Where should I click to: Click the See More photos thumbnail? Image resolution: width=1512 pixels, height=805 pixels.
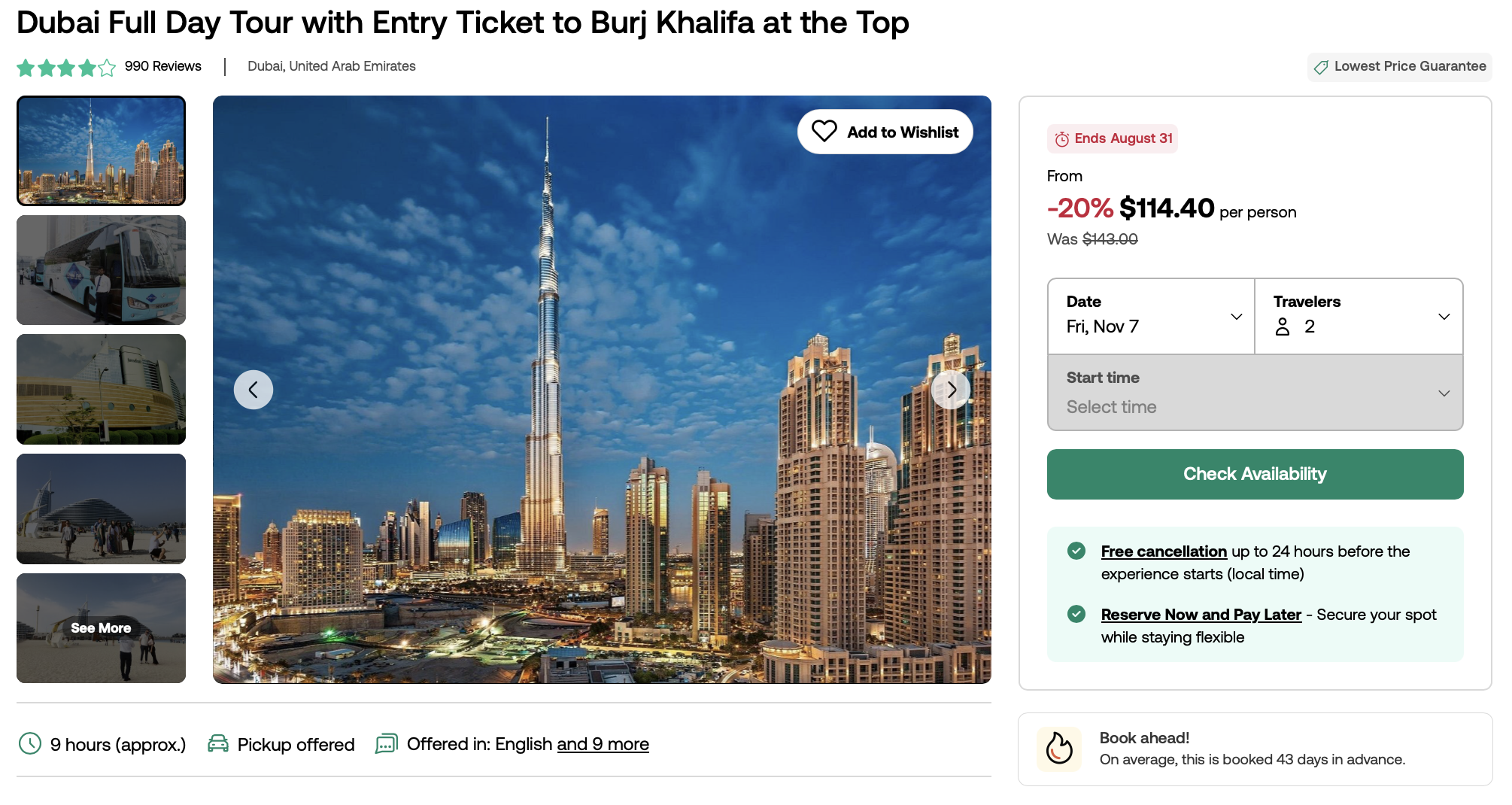coord(101,628)
